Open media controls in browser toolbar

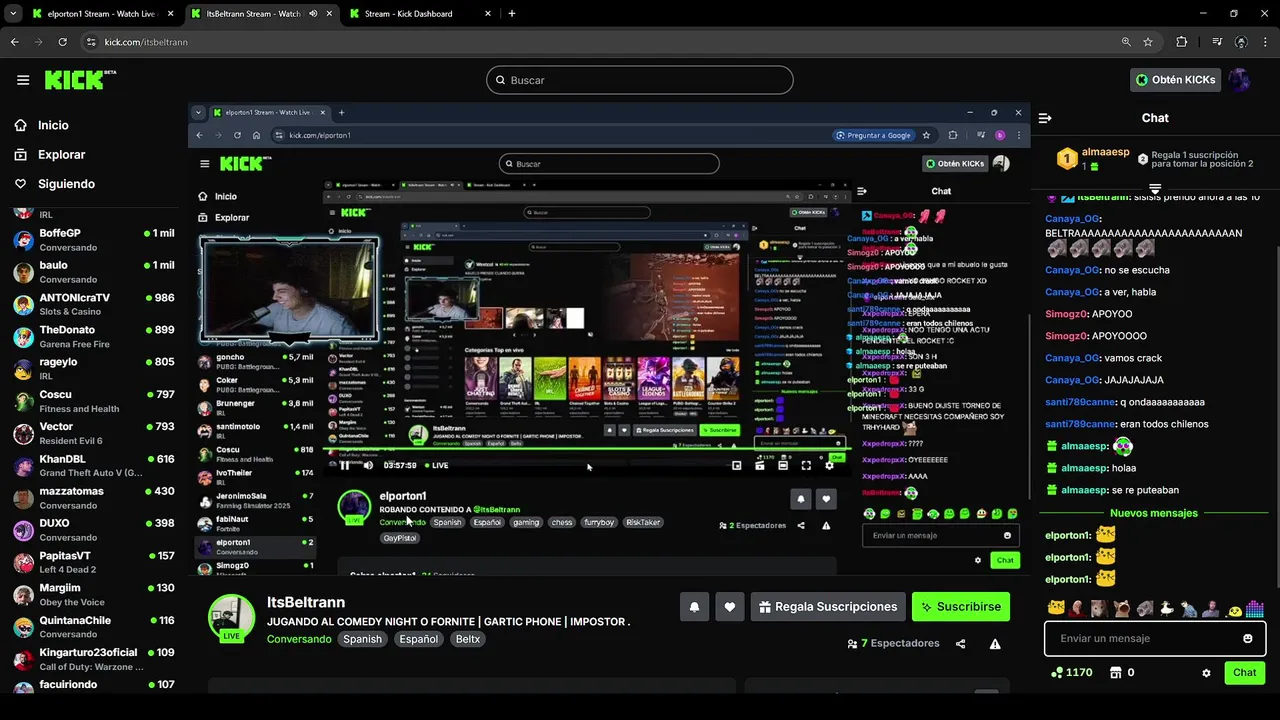1217,42
